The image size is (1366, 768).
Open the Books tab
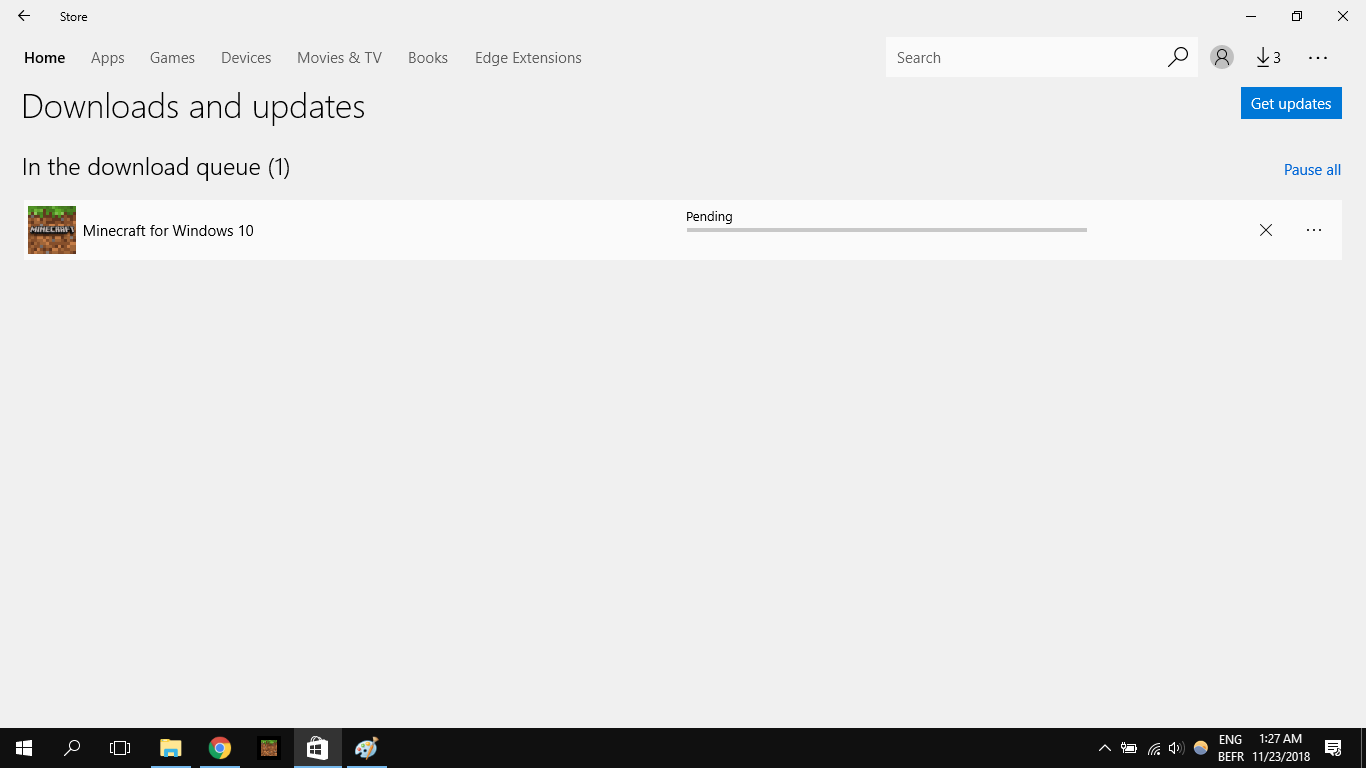[x=428, y=58]
